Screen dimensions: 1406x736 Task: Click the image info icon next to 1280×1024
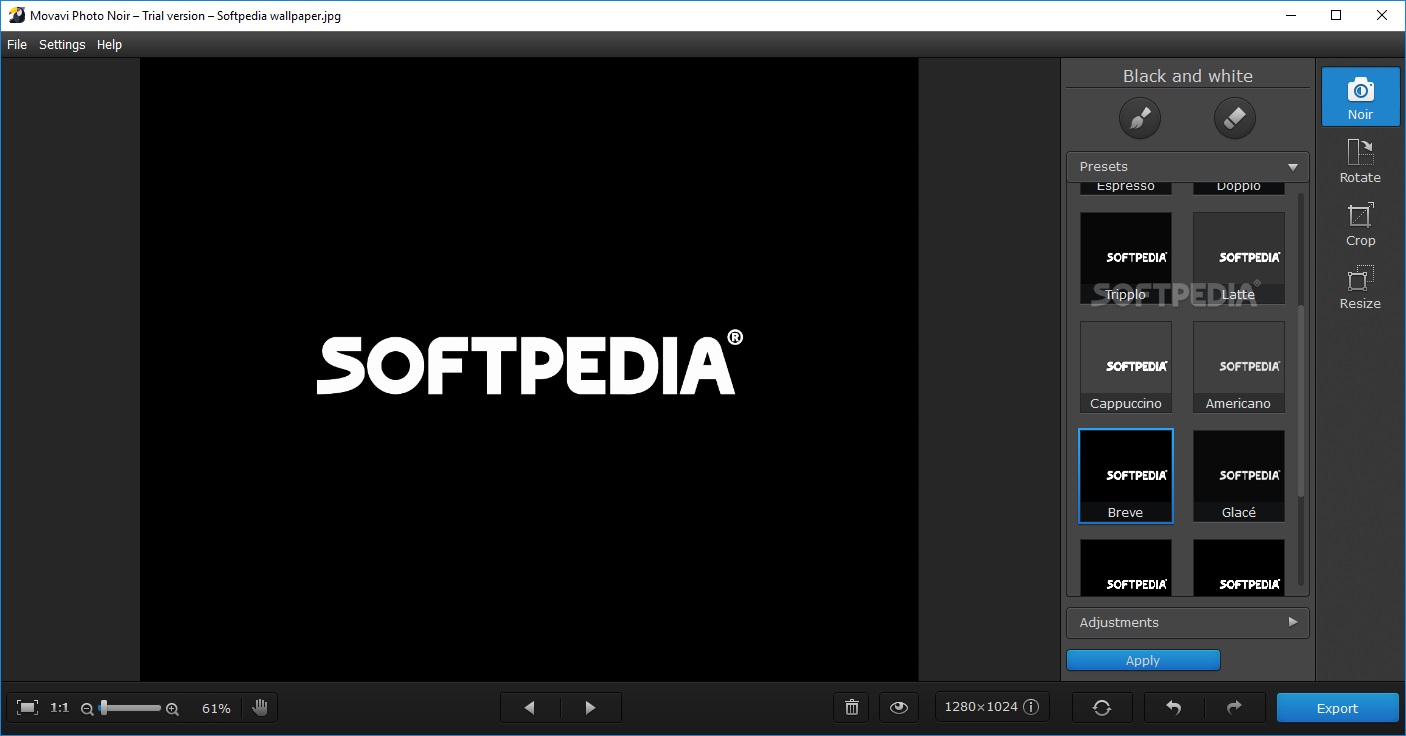[1031, 707]
